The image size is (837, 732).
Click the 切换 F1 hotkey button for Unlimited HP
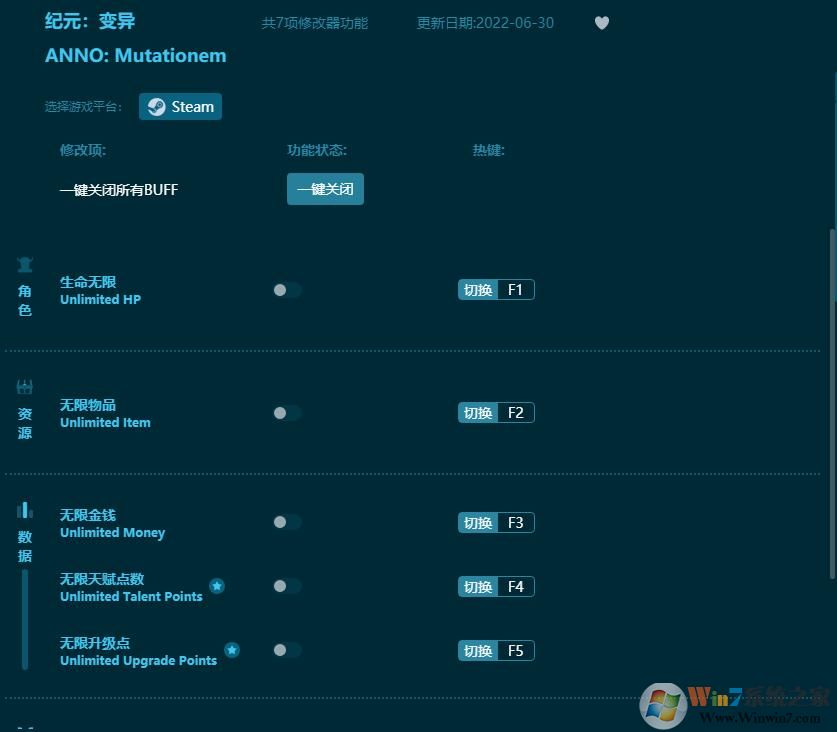coord(496,289)
